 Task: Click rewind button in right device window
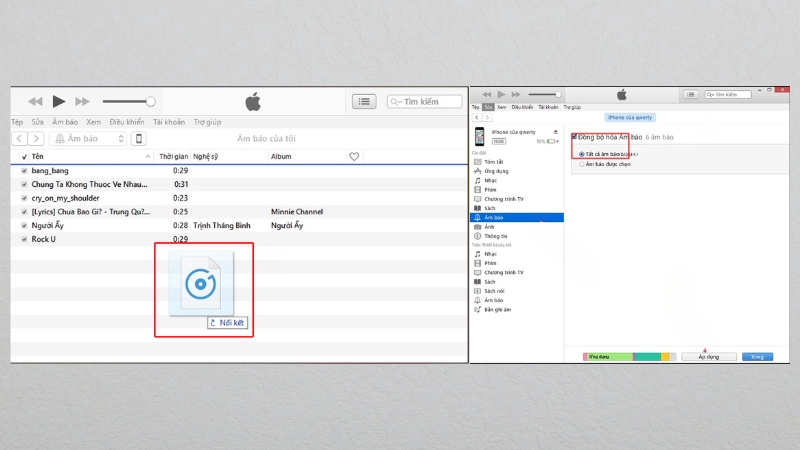click(x=487, y=94)
